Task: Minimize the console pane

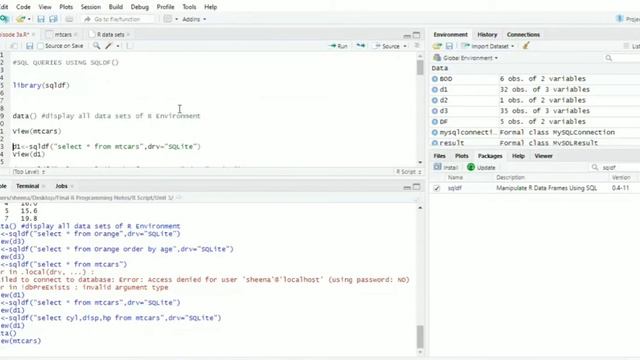Action: tap(407, 187)
